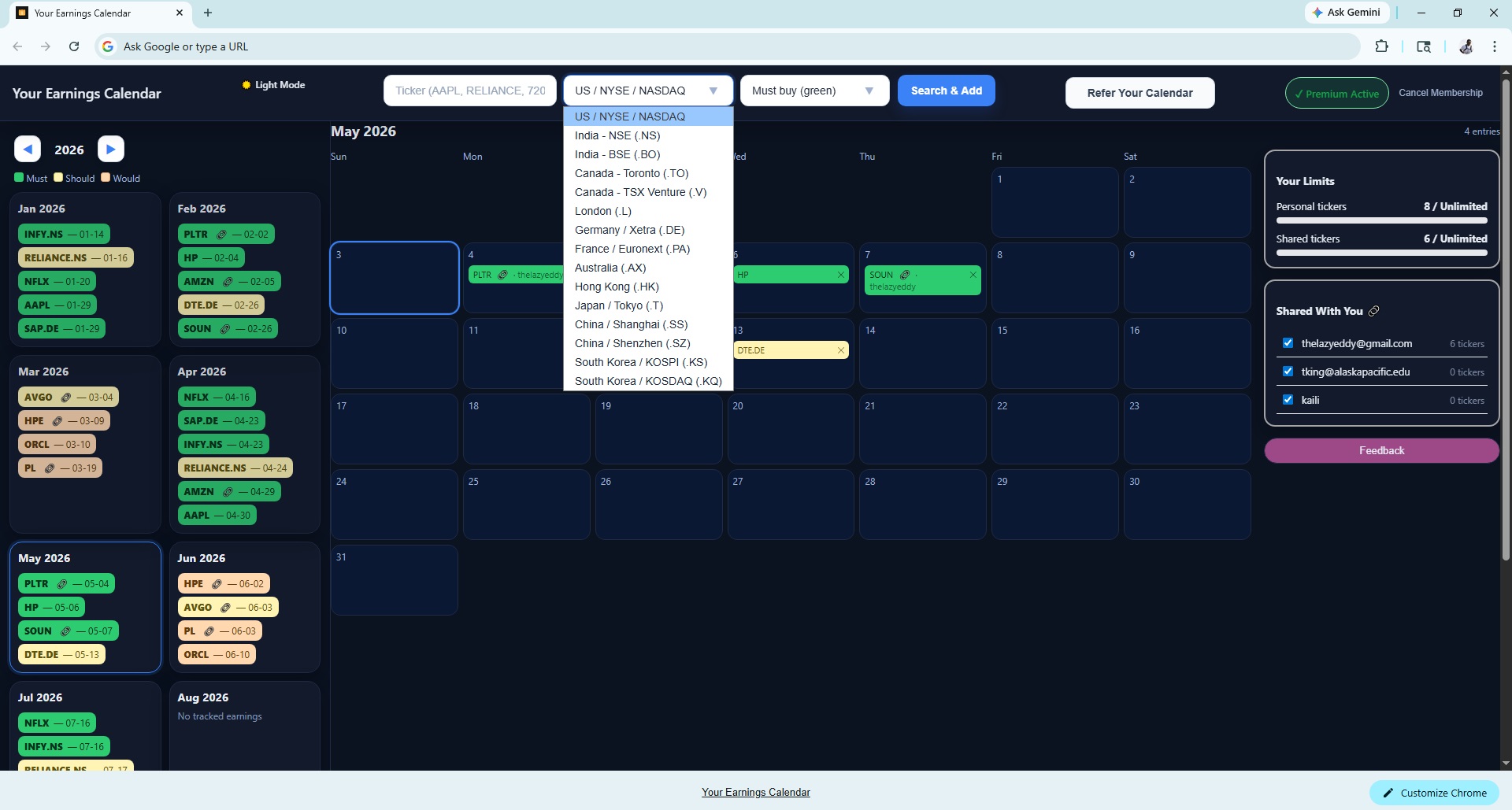Go to next year arrow button
1512x810 pixels.
pos(111,149)
